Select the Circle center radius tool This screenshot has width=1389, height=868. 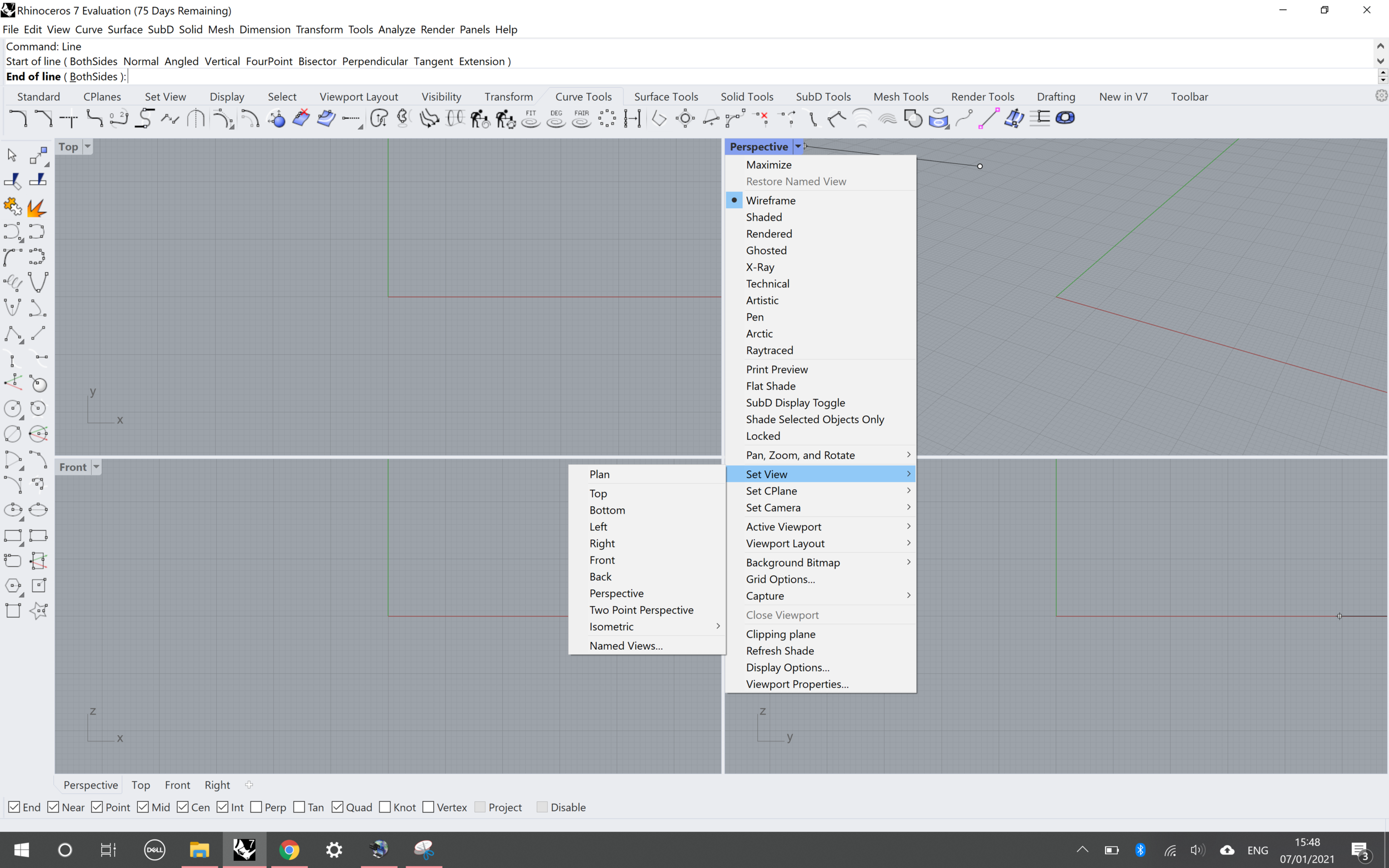coord(12,409)
